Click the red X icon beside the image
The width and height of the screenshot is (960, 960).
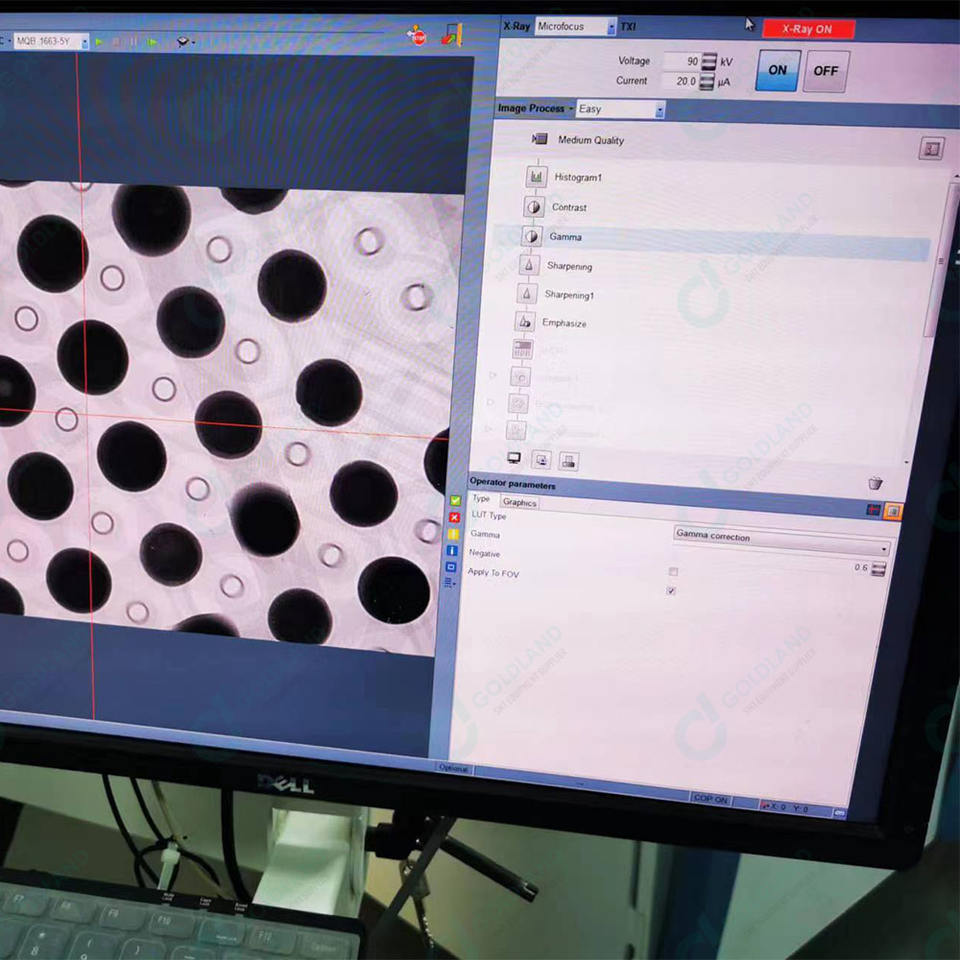[x=455, y=517]
